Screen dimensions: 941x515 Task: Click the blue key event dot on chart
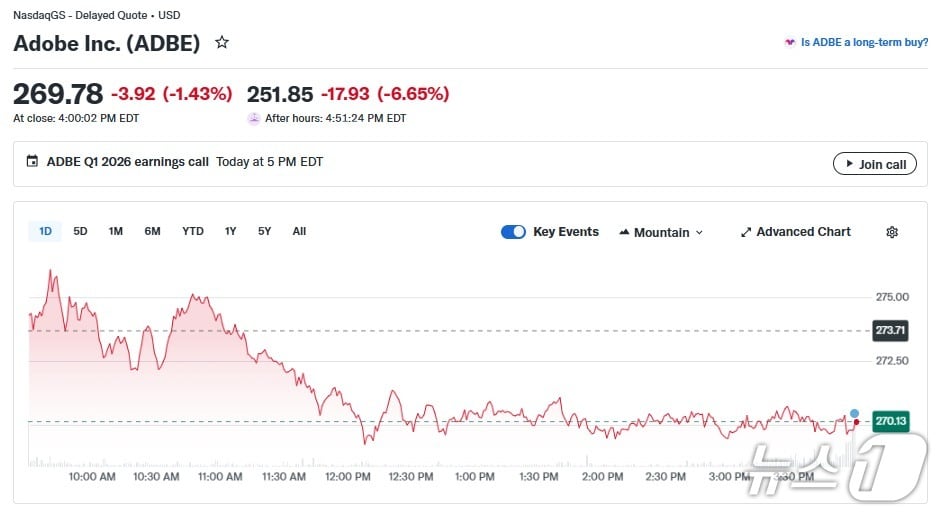(x=854, y=413)
